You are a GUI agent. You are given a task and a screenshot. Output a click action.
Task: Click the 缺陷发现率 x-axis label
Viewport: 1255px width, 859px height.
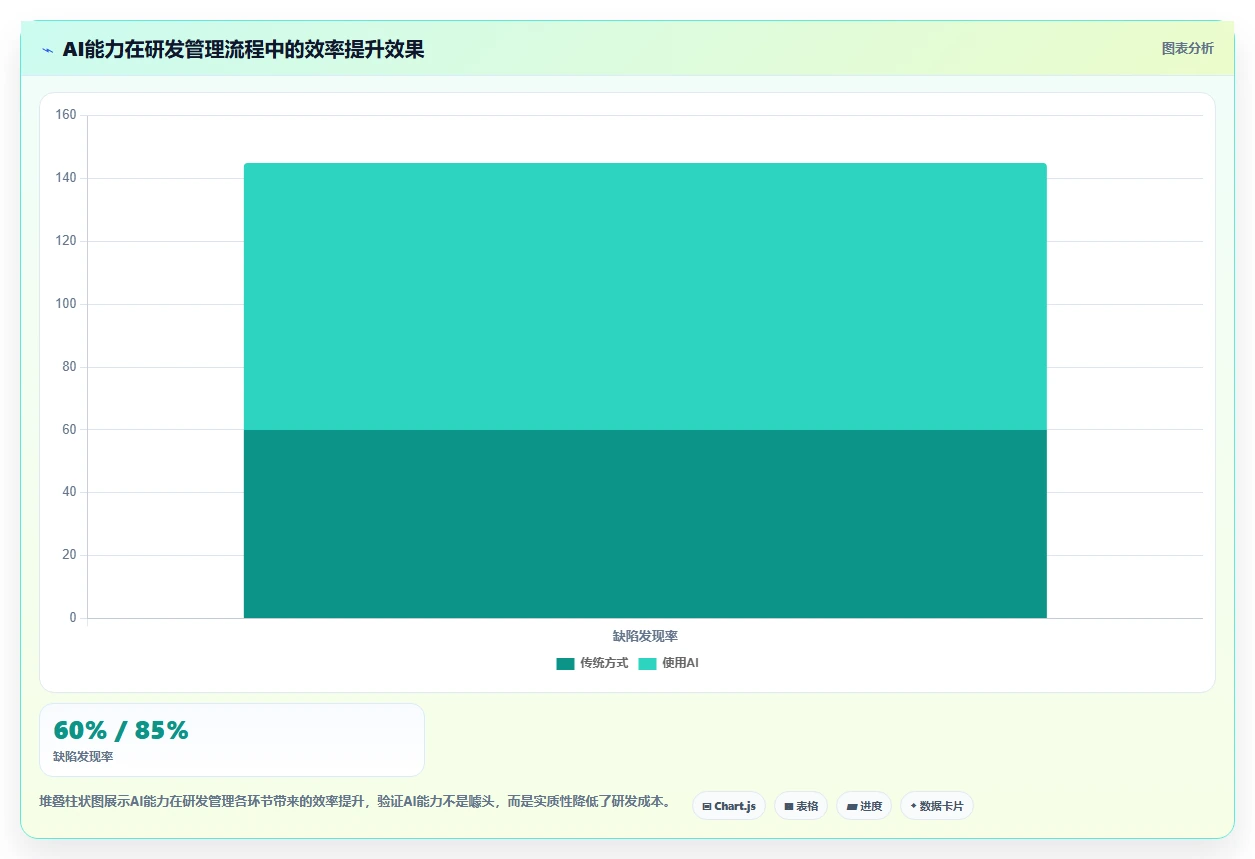pyautogui.click(x=645, y=636)
